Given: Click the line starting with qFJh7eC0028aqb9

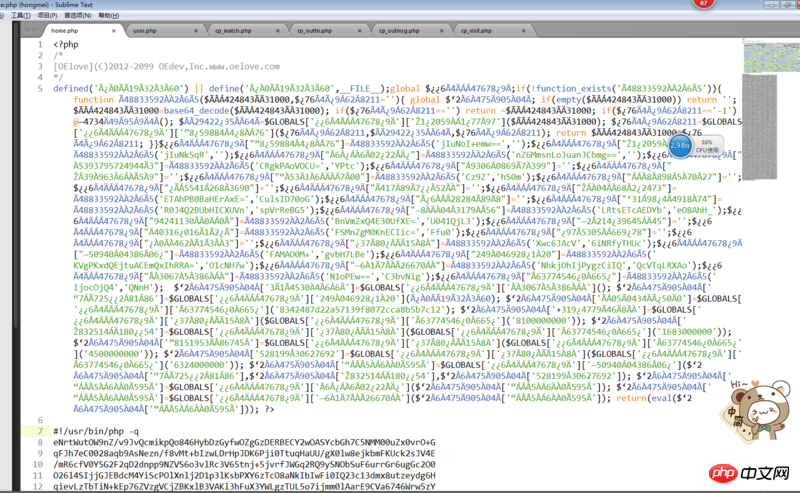Looking at the screenshot, I should [244, 453].
